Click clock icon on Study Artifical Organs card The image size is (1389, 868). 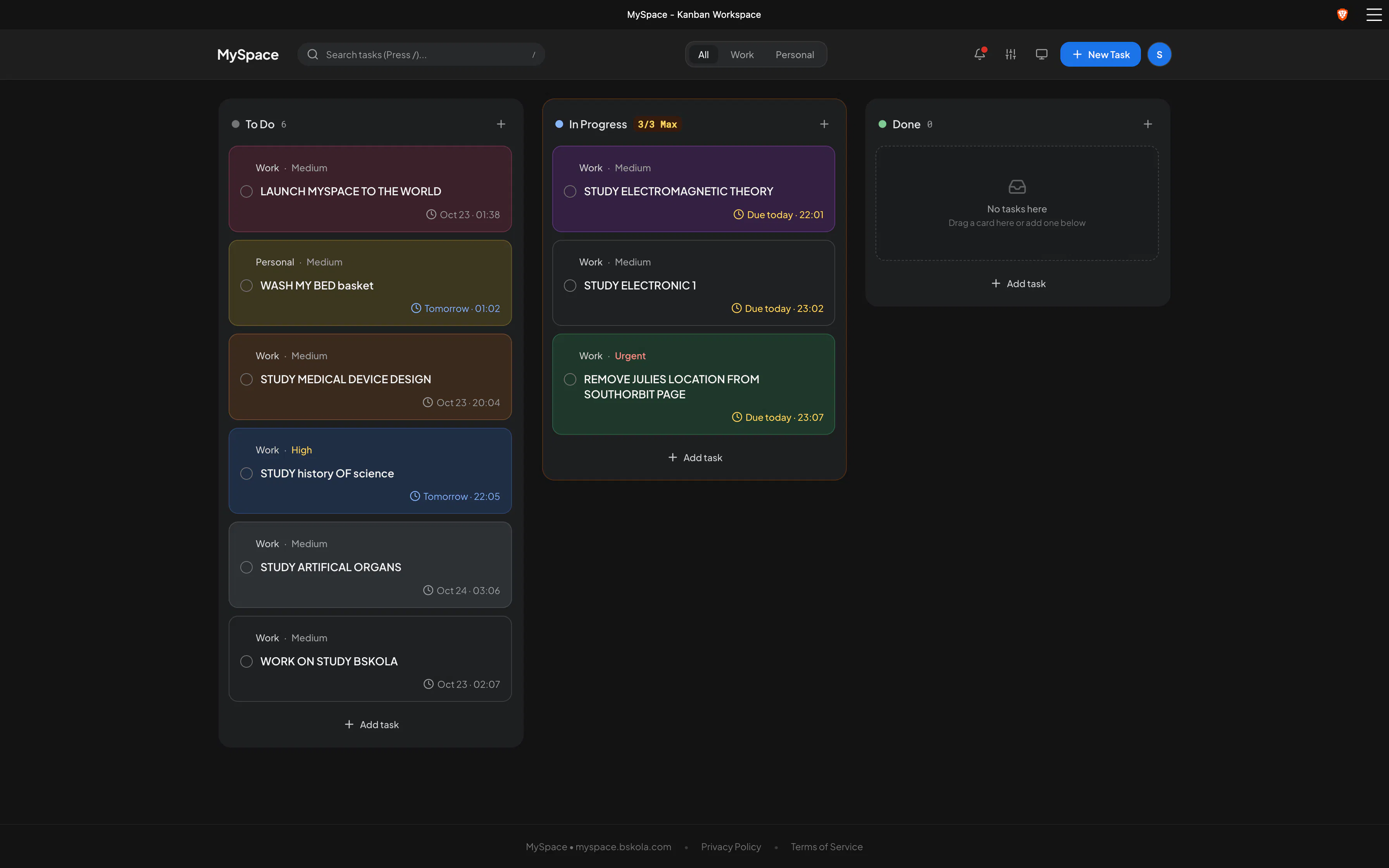pos(428,590)
